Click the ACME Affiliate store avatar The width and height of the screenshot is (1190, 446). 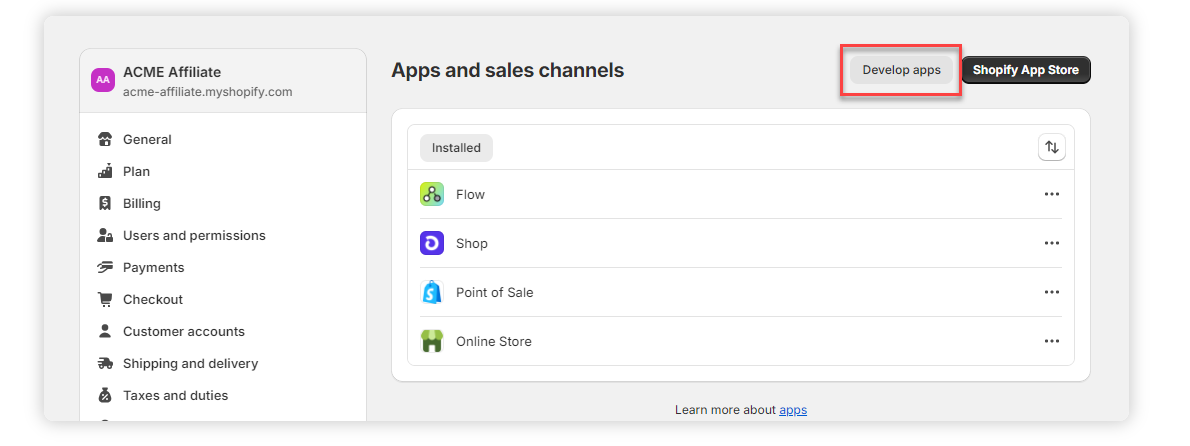[x=103, y=81]
